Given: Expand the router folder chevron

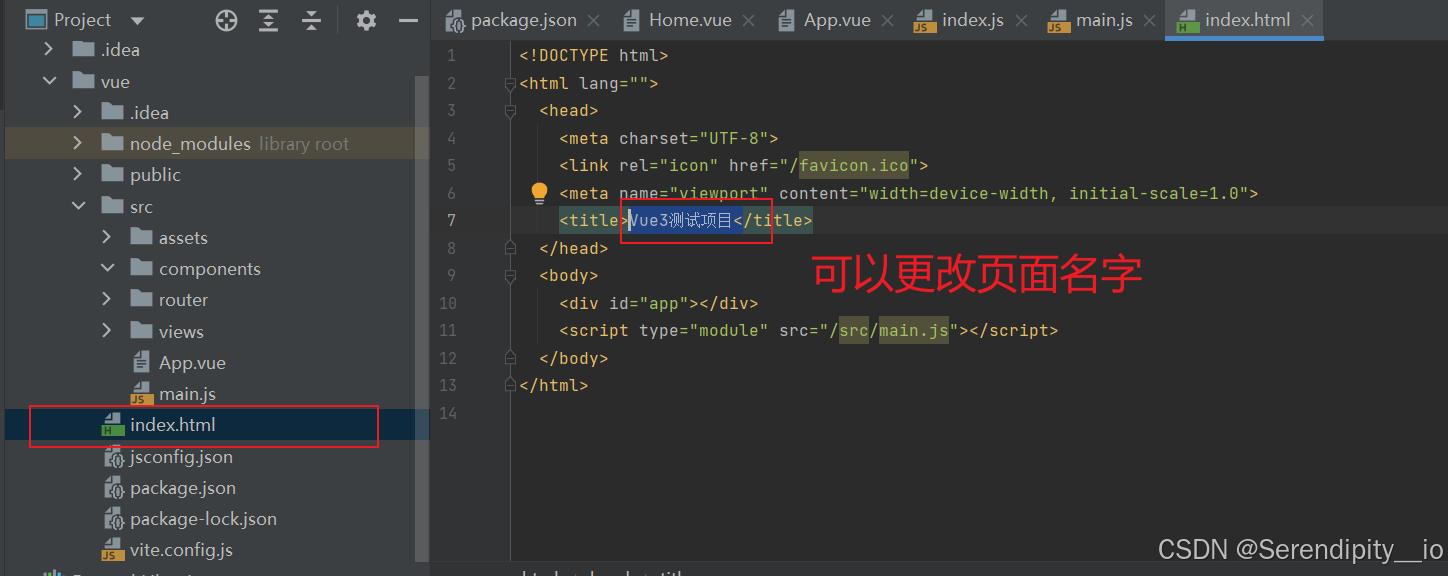Looking at the screenshot, I should pos(107,299).
